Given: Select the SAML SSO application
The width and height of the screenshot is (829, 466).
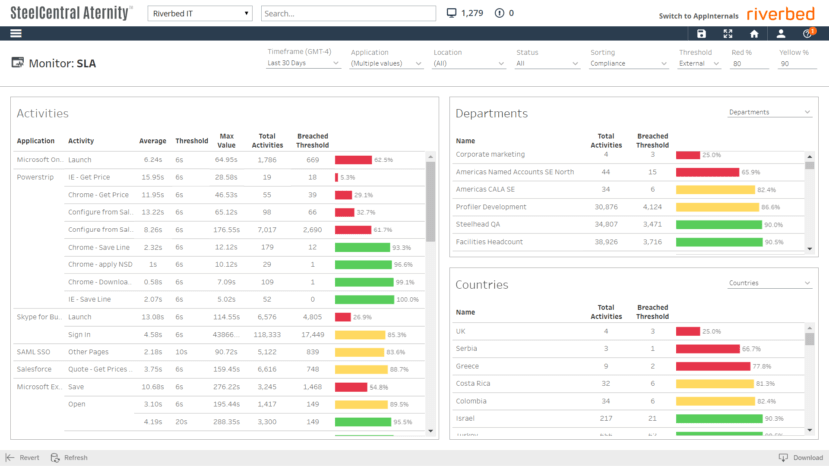Looking at the screenshot, I should pos(33,352).
